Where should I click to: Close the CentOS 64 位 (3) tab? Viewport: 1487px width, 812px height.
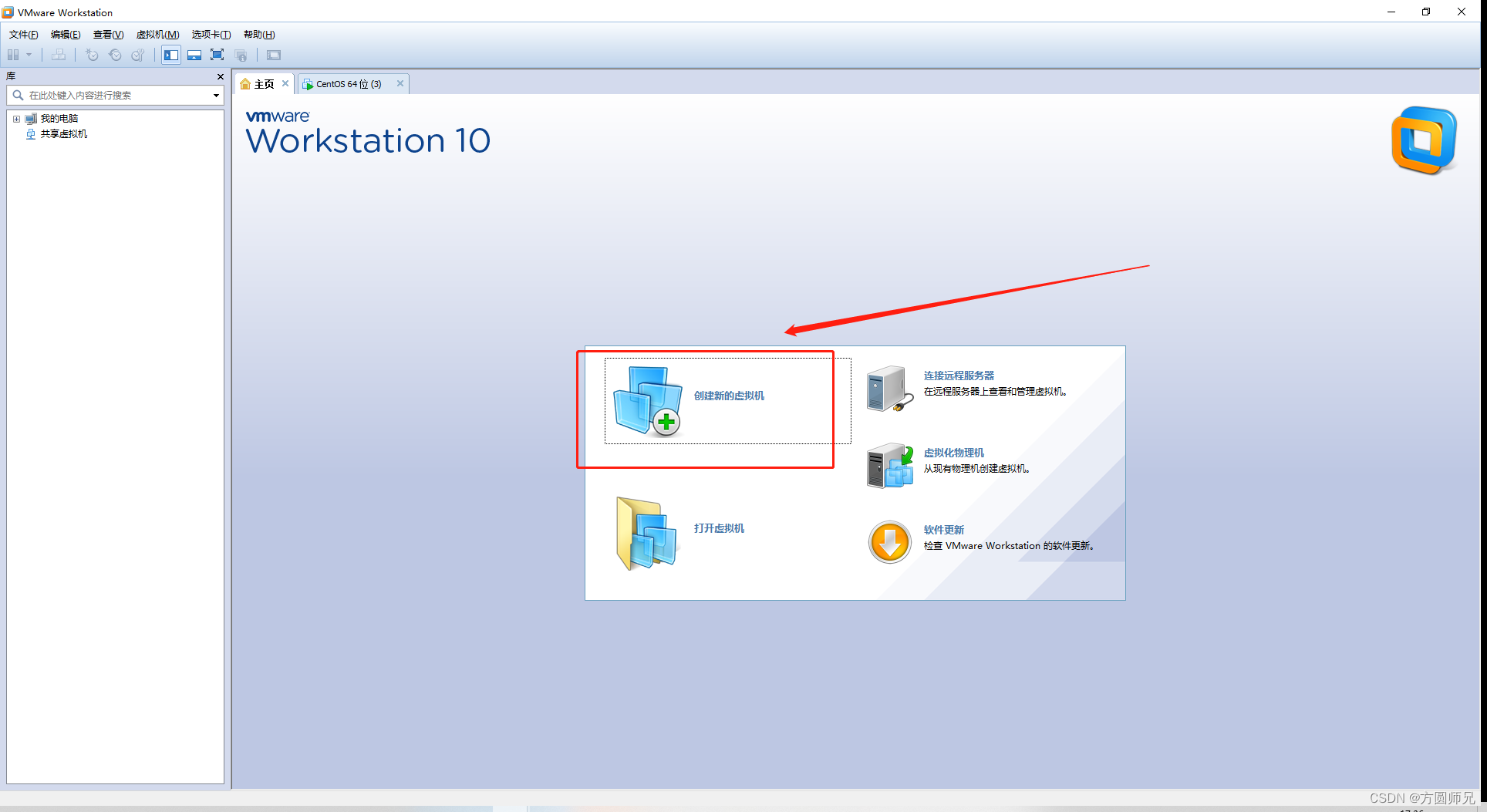400,83
